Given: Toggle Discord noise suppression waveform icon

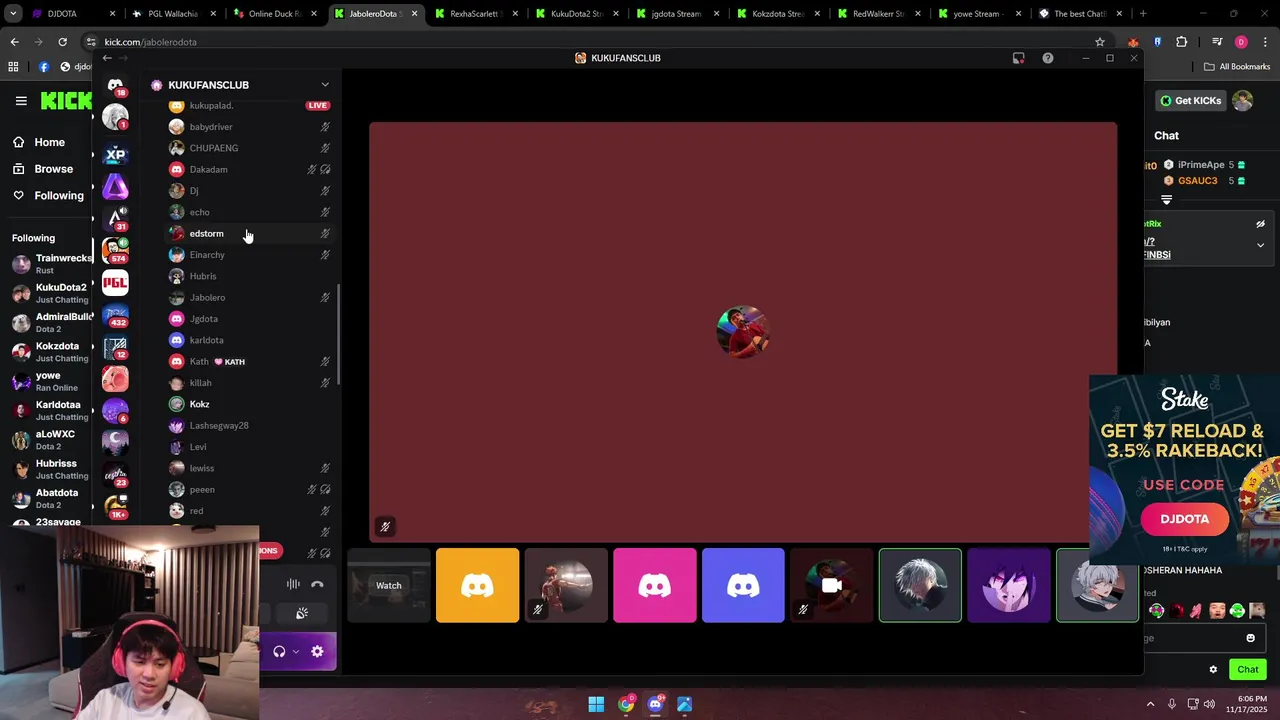Looking at the screenshot, I should click(x=293, y=584).
